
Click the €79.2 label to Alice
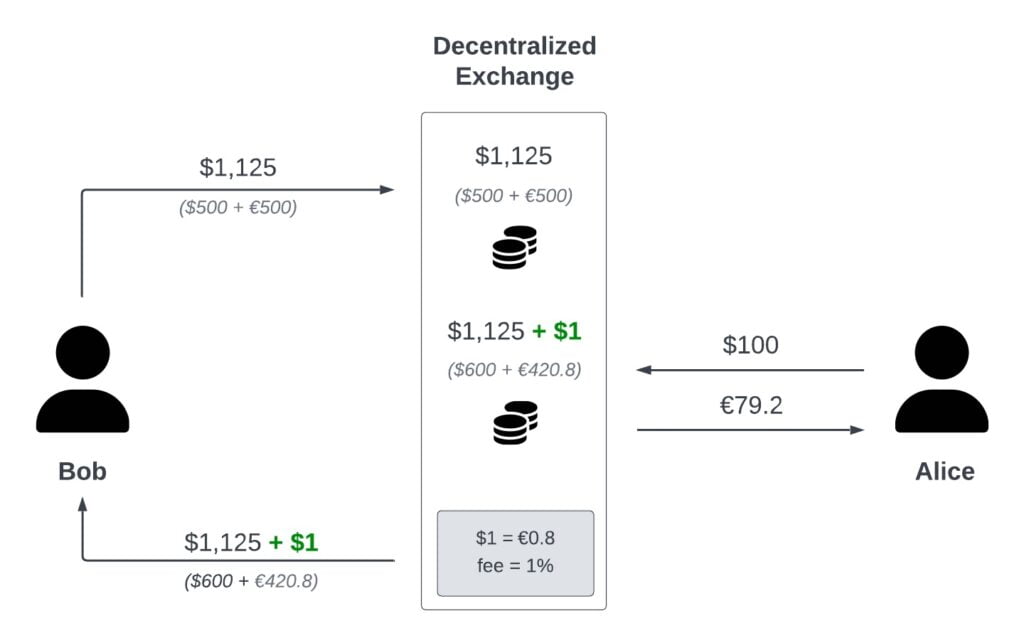point(751,406)
